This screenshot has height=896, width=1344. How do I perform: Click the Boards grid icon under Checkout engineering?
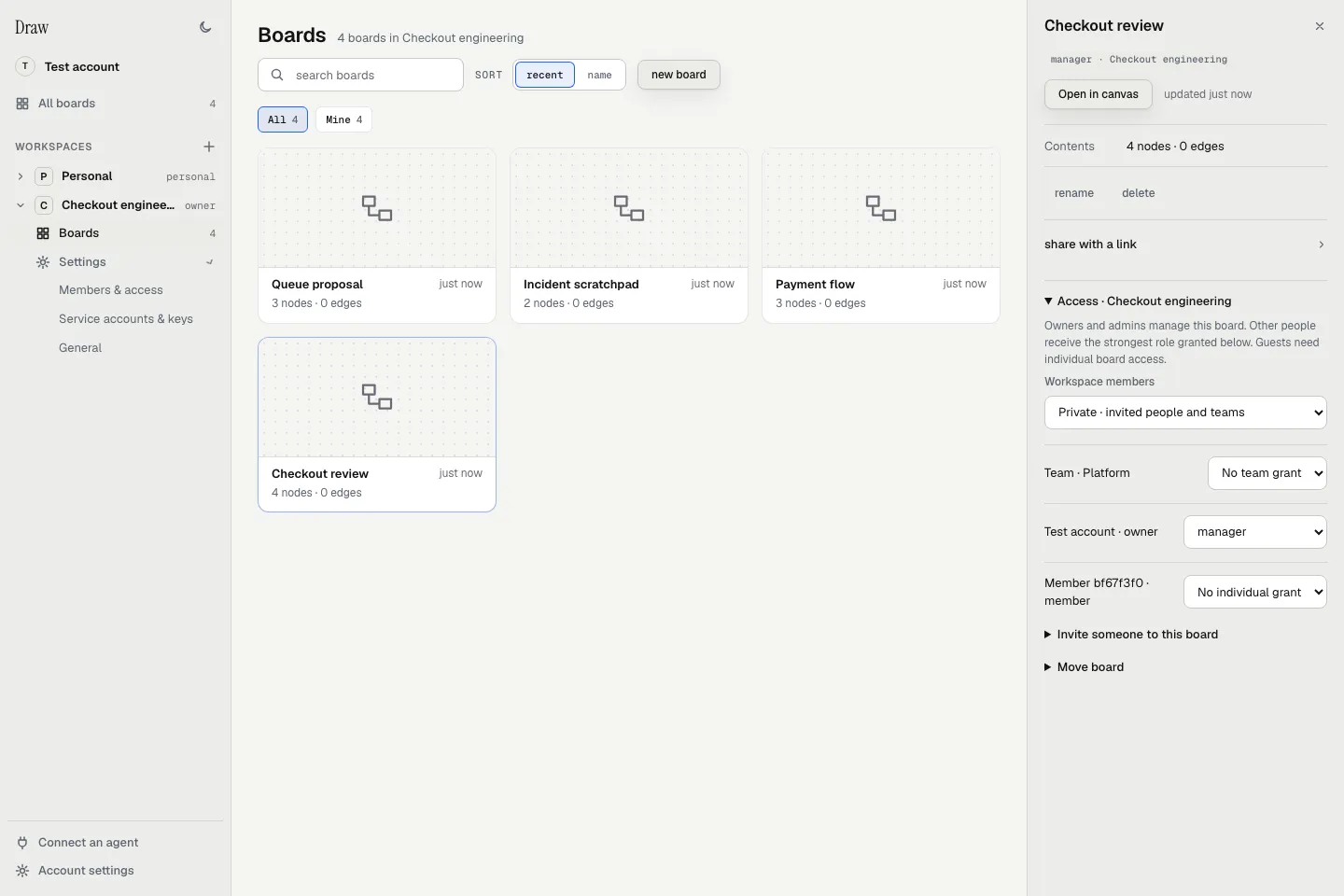43,233
